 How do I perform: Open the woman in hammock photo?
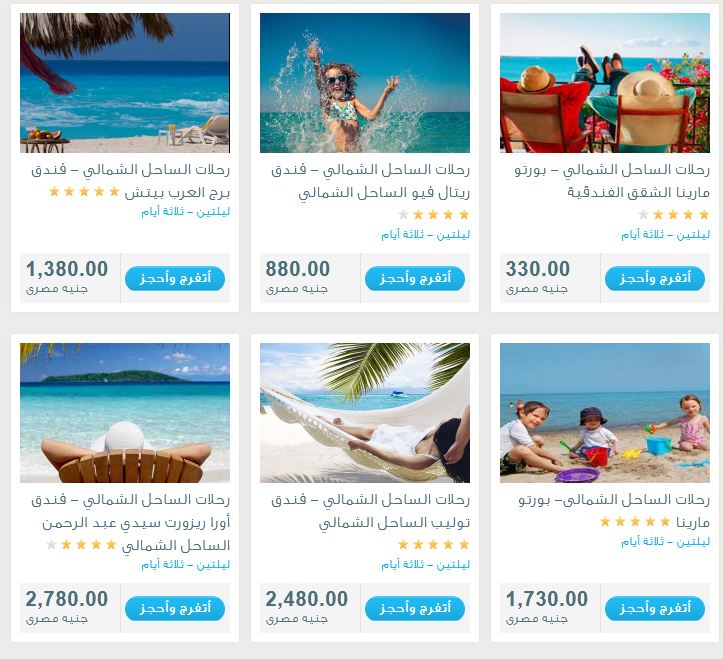365,413
